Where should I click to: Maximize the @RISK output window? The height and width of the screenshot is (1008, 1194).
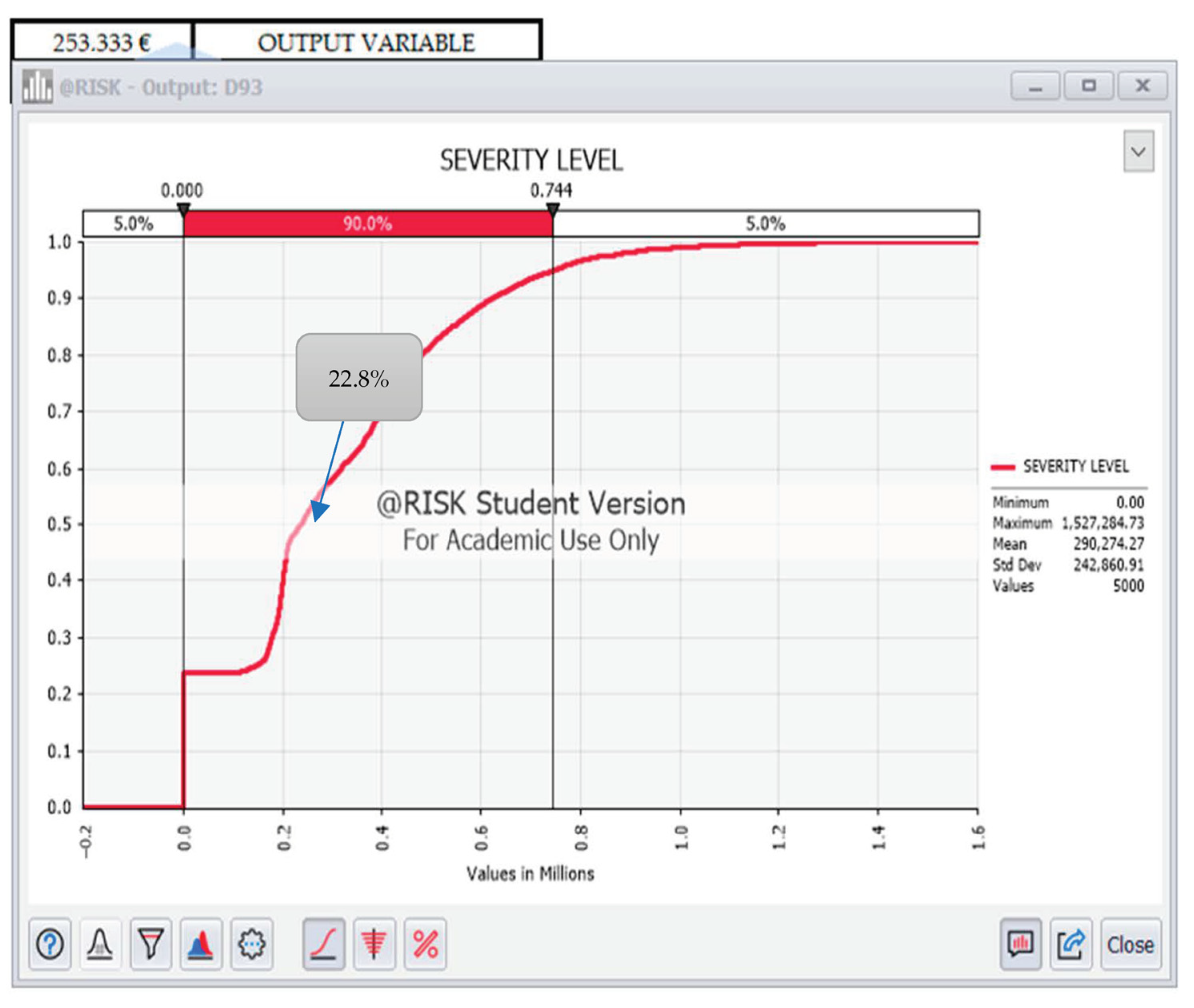[1088, 86]
